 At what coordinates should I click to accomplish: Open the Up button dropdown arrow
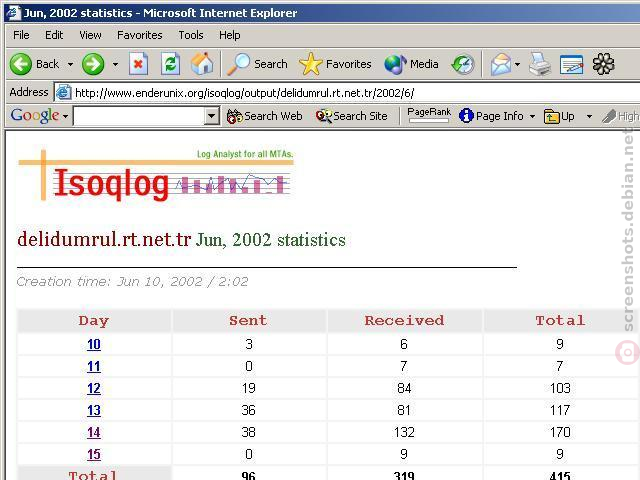(589, 117)
